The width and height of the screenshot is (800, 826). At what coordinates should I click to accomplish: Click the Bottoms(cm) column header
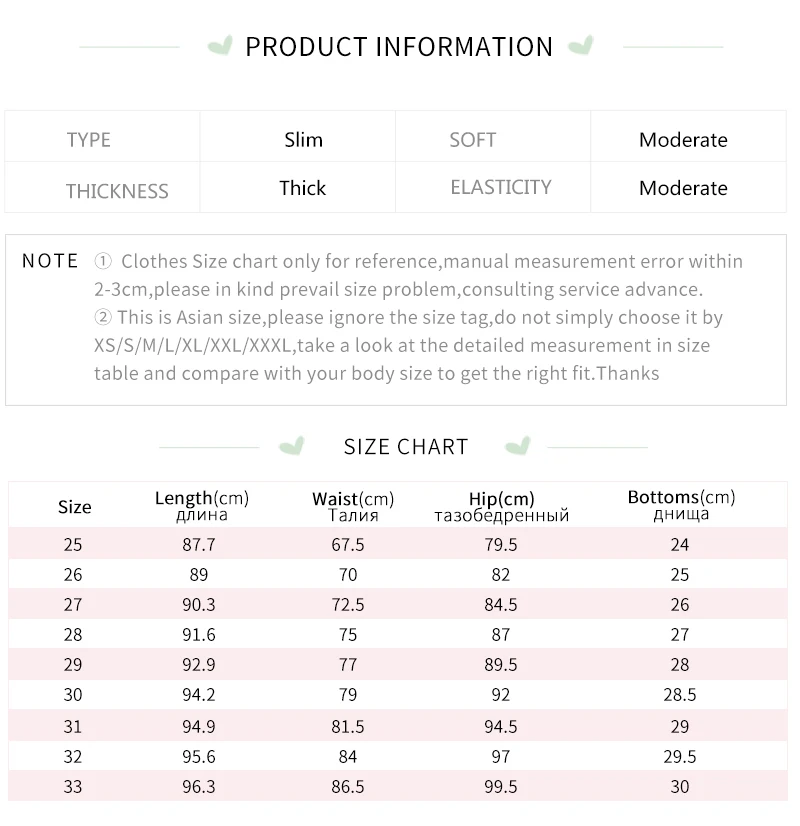pyautogui.click(x=681, y=505)
